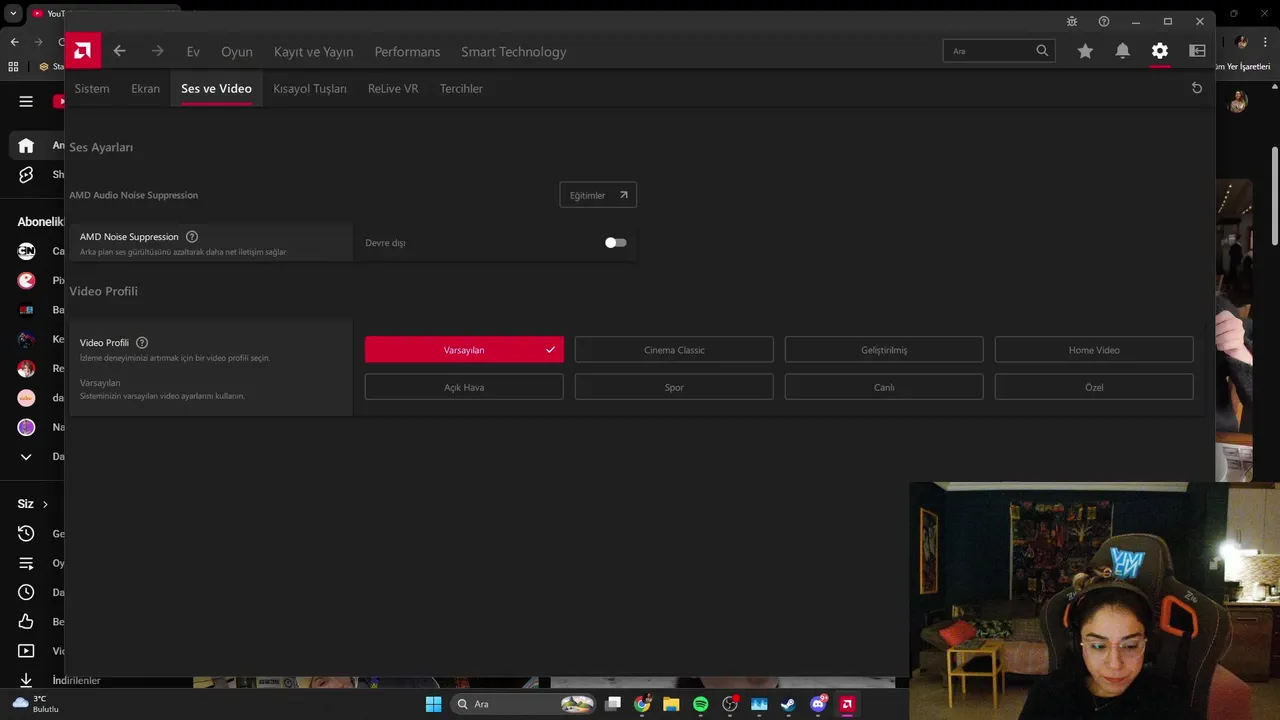The width and height of the screenshot is (1280, 720).
Task: Open the Tercihler tab
Action: 461,88
